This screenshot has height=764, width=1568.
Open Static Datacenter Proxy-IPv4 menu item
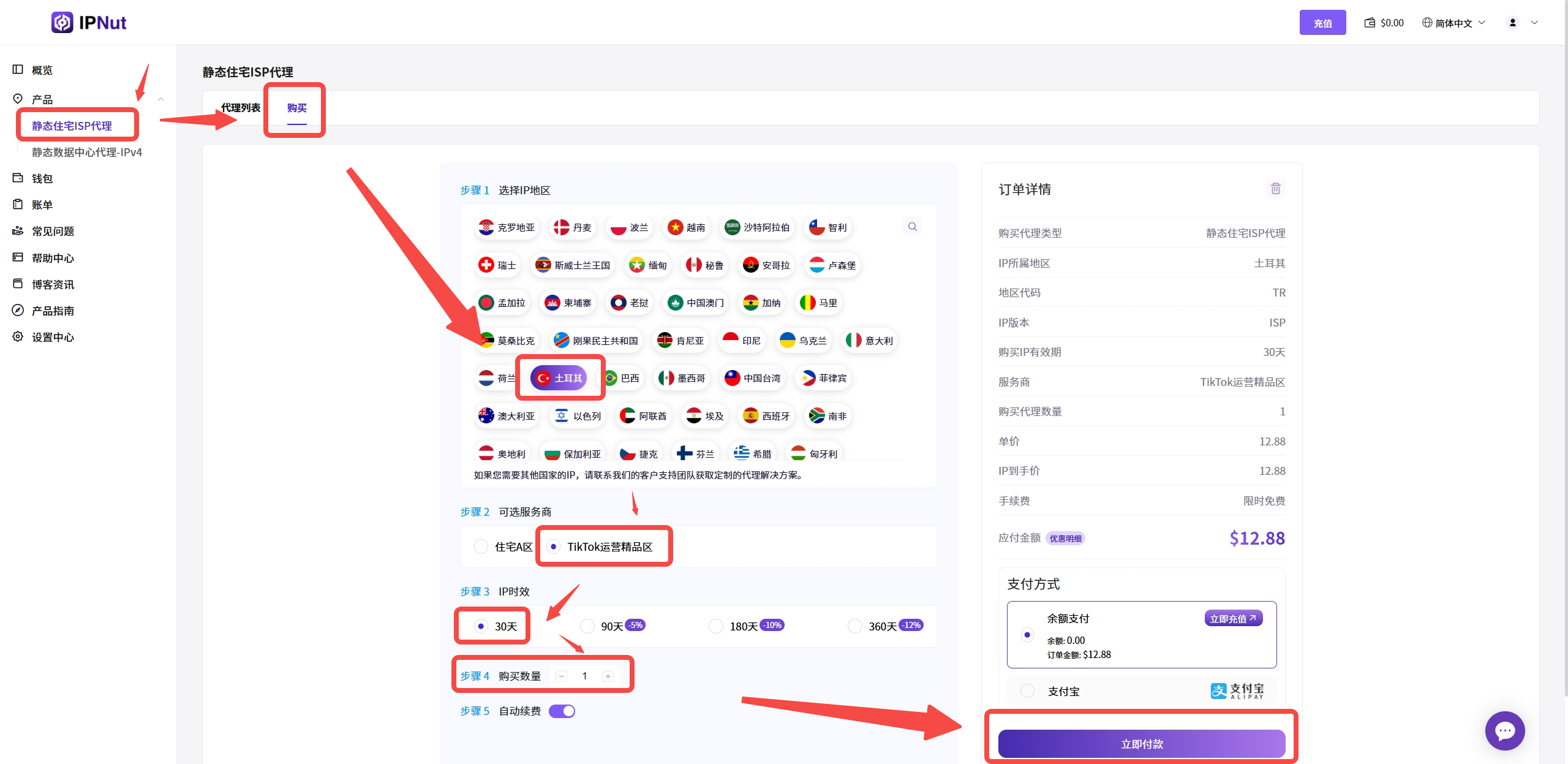[87, 152]
